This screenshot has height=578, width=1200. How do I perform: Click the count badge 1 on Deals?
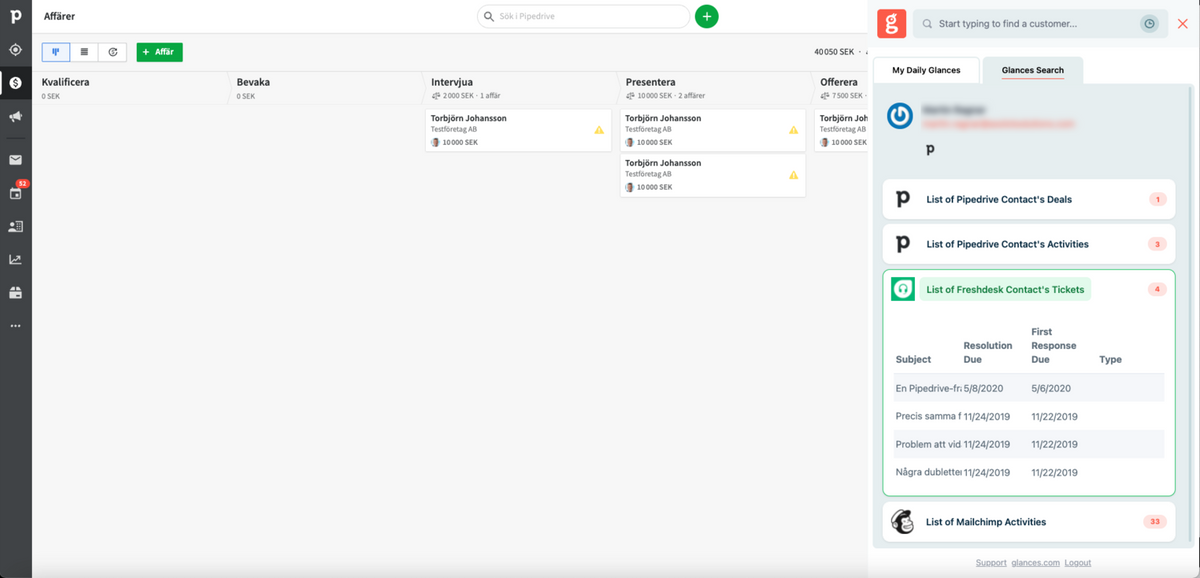tap(1158, 199)
